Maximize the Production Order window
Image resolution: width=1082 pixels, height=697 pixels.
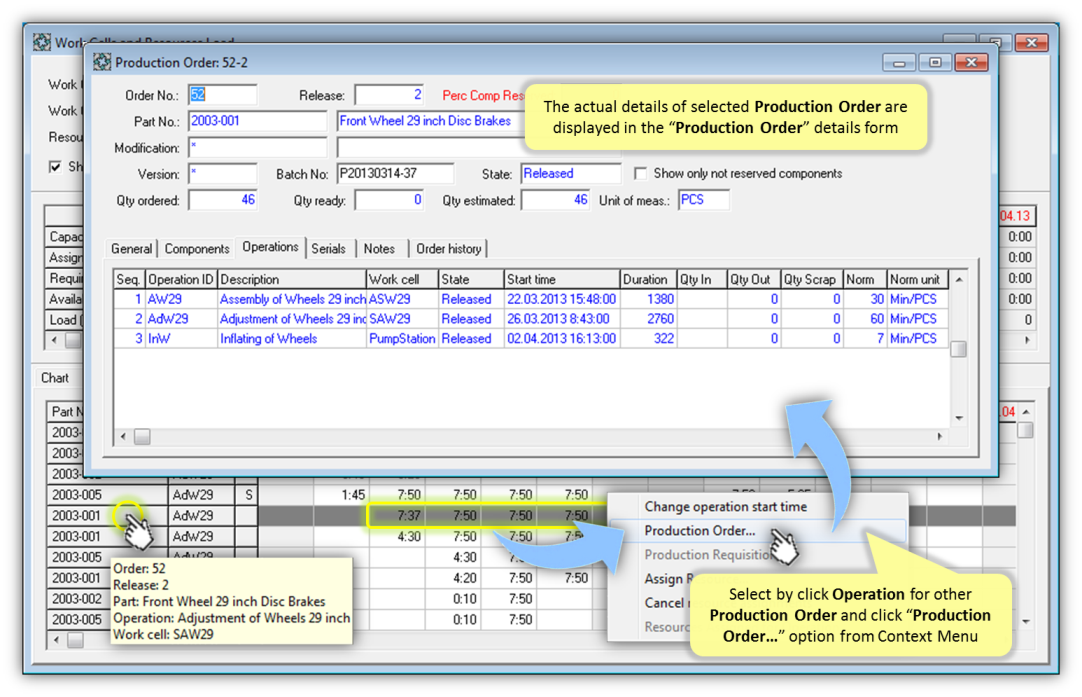click(x=935, y=63)
